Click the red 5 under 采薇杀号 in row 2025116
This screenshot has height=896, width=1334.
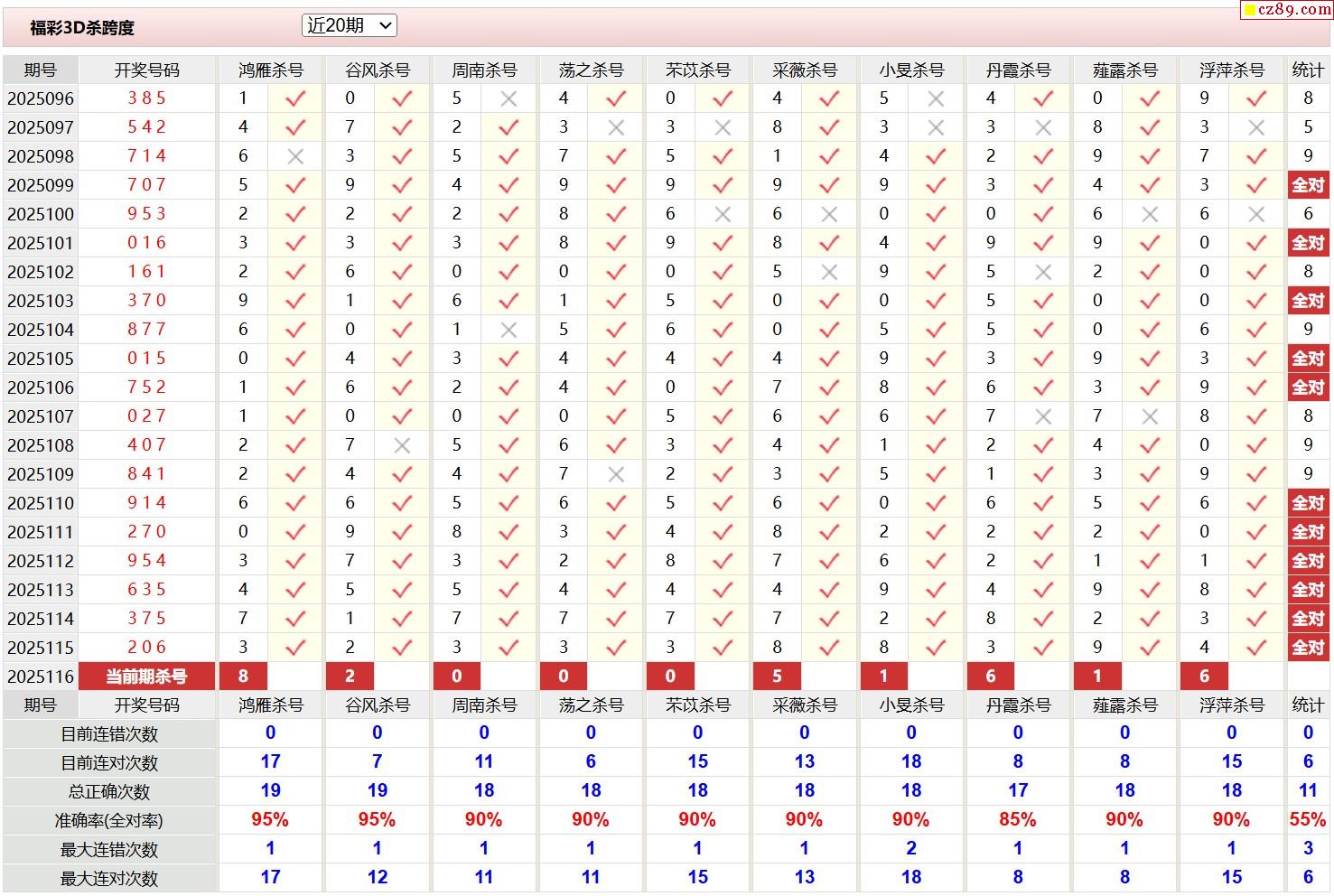(778, 676)
